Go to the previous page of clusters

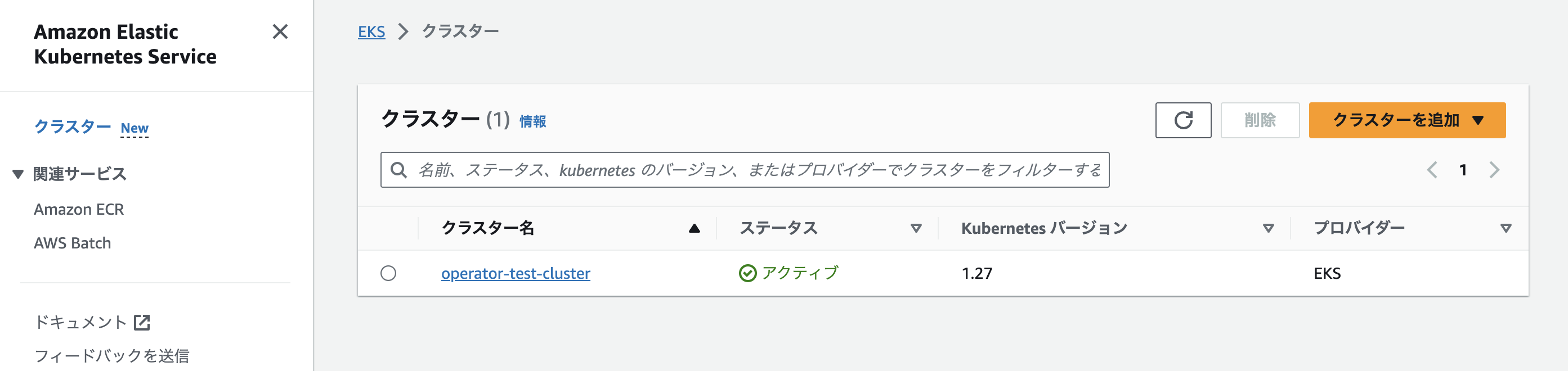(1432, 170)
